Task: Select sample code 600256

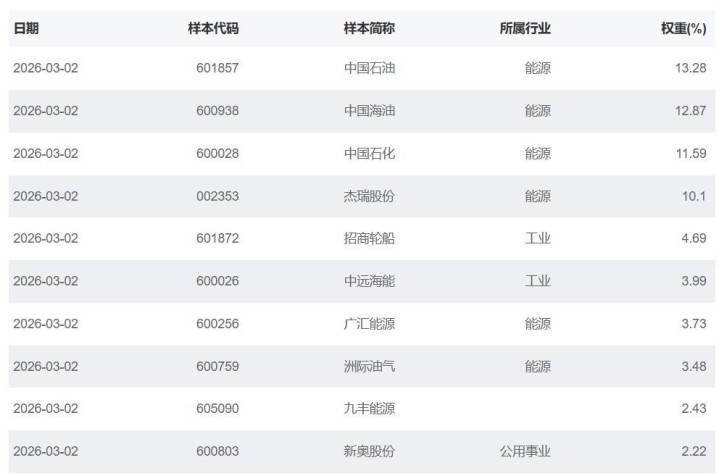Action: (217, 323)
